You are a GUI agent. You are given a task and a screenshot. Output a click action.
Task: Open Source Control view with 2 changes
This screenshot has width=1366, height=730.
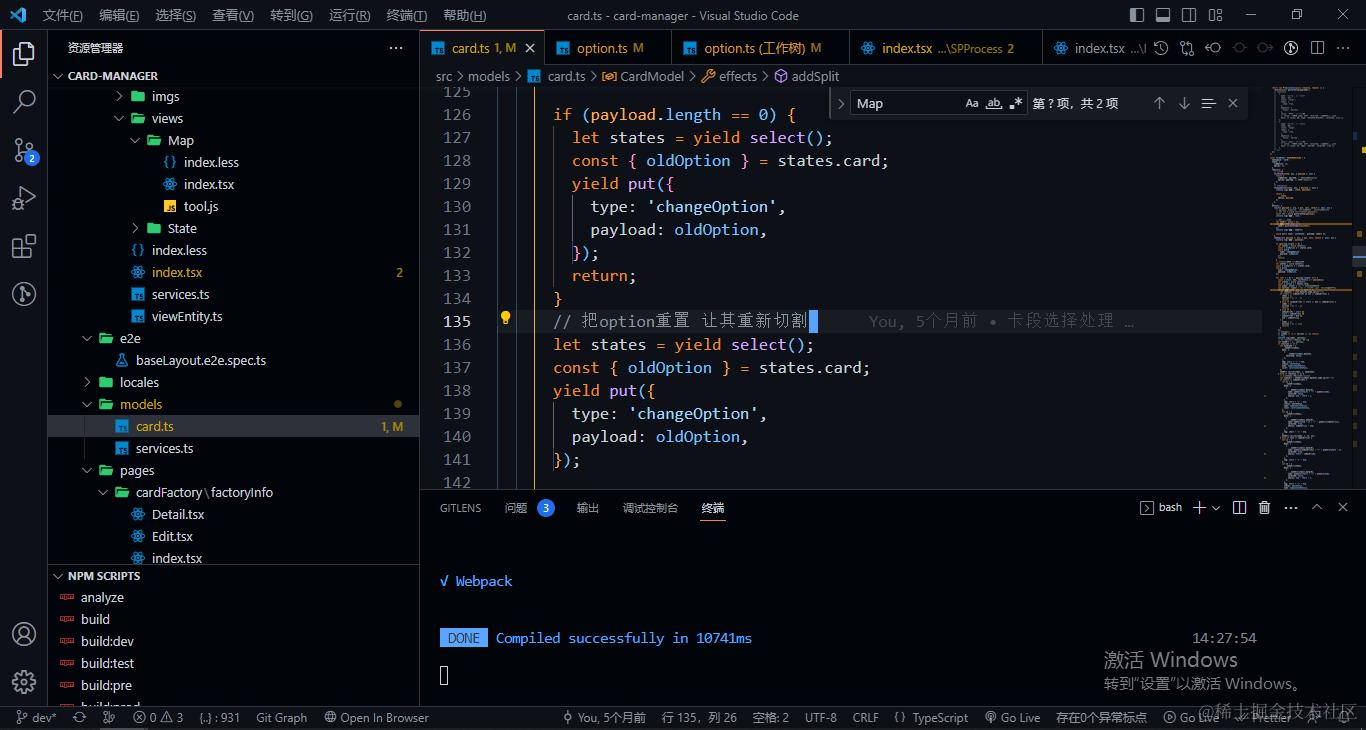point(24,150)
